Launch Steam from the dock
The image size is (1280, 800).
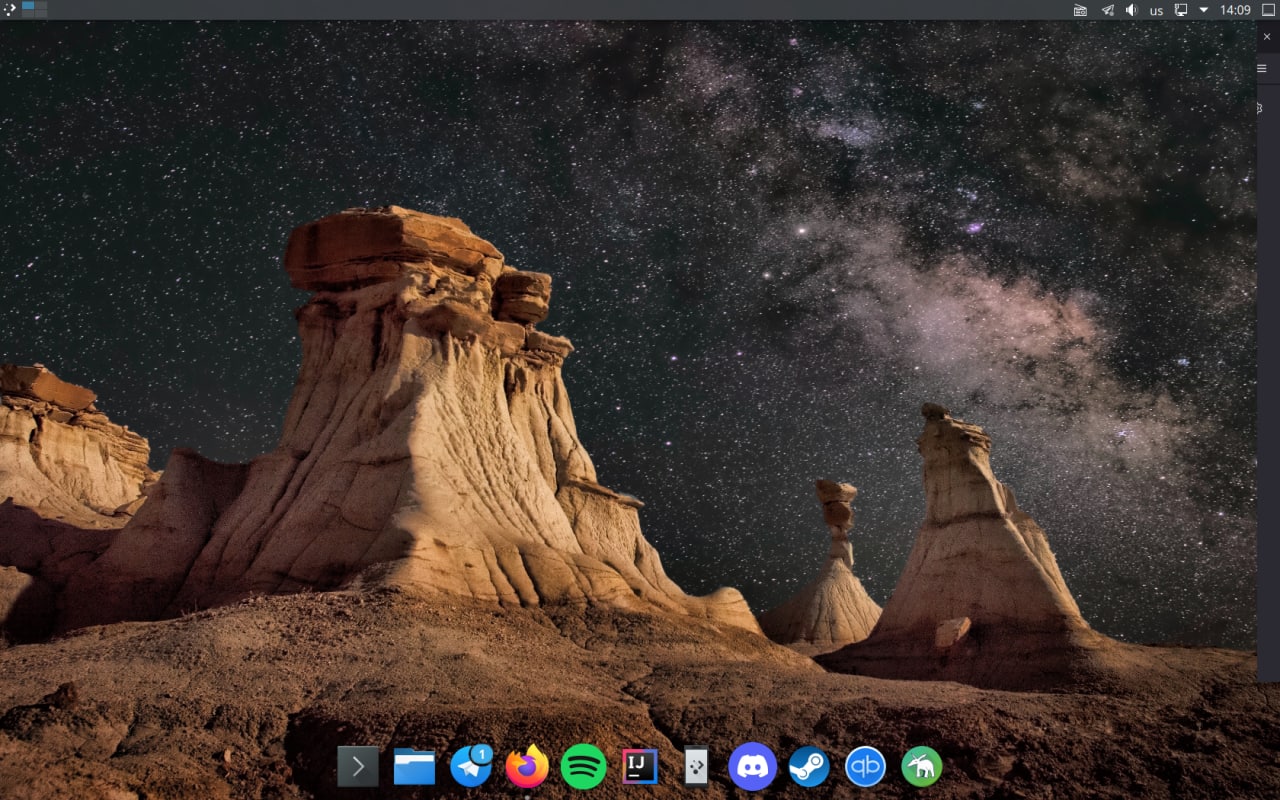coord(809,767)
